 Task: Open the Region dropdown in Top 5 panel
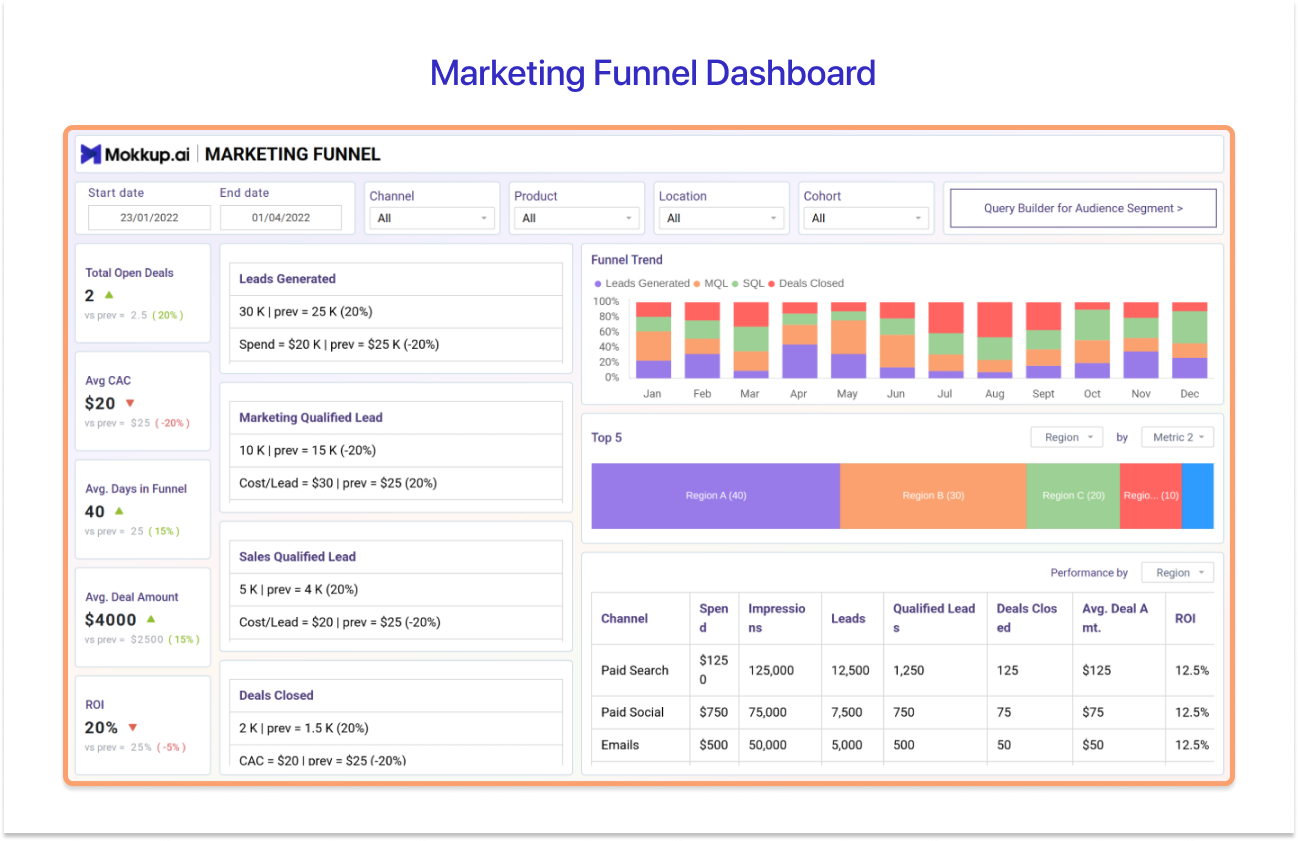click(x=1066, y=437)
